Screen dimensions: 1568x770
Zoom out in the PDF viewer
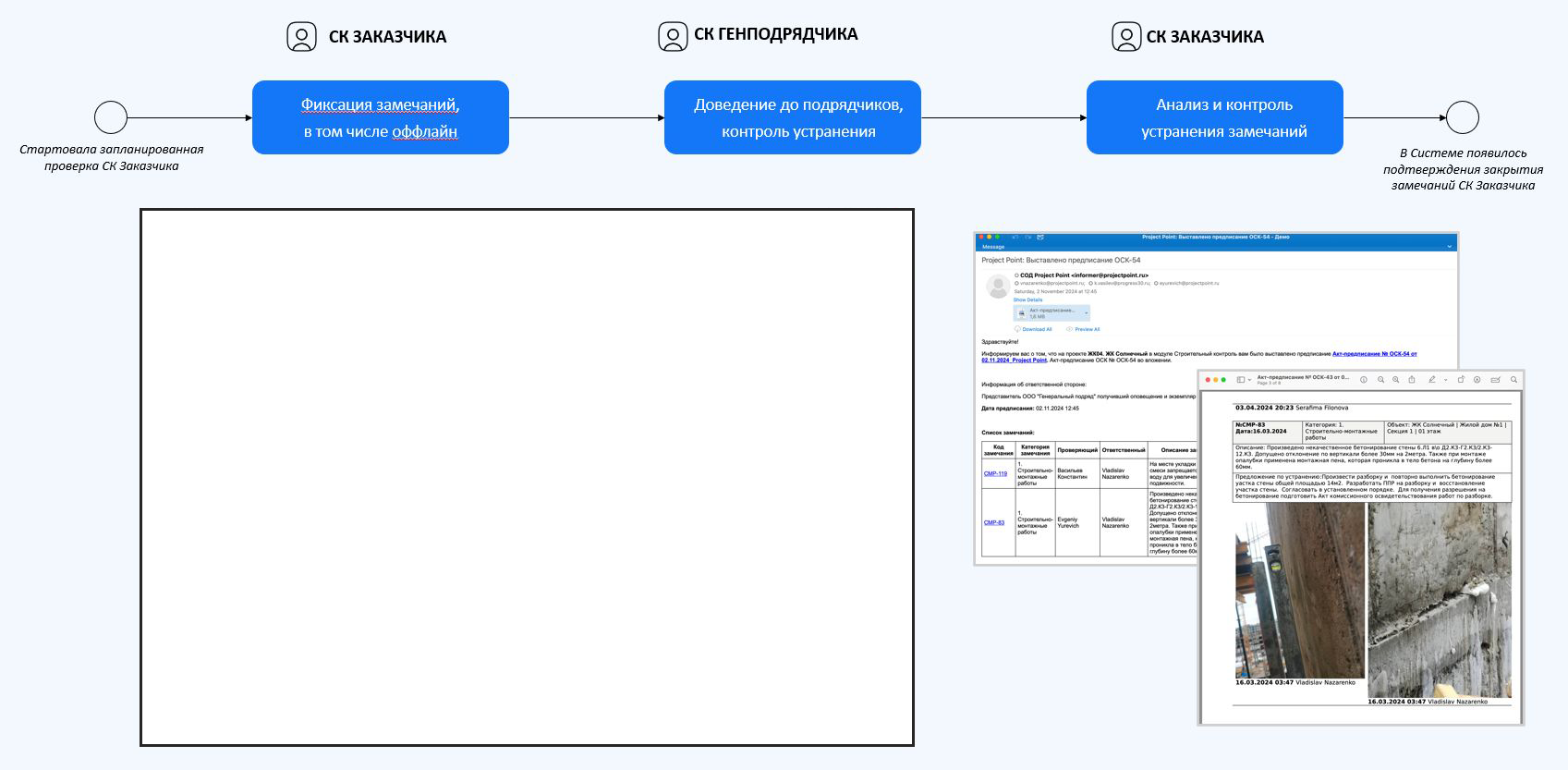point(1380,380)
